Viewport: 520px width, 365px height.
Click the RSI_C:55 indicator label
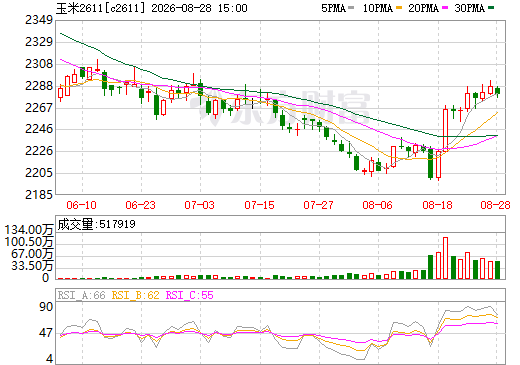tap(190, 295)
